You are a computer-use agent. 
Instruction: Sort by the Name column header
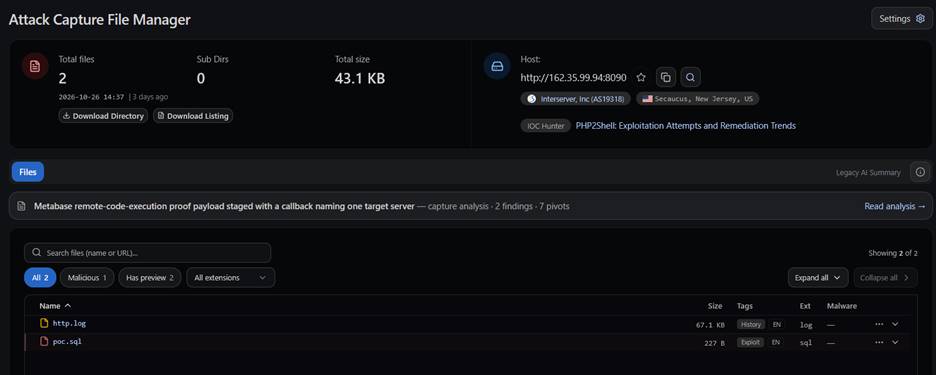coord(55,306)
